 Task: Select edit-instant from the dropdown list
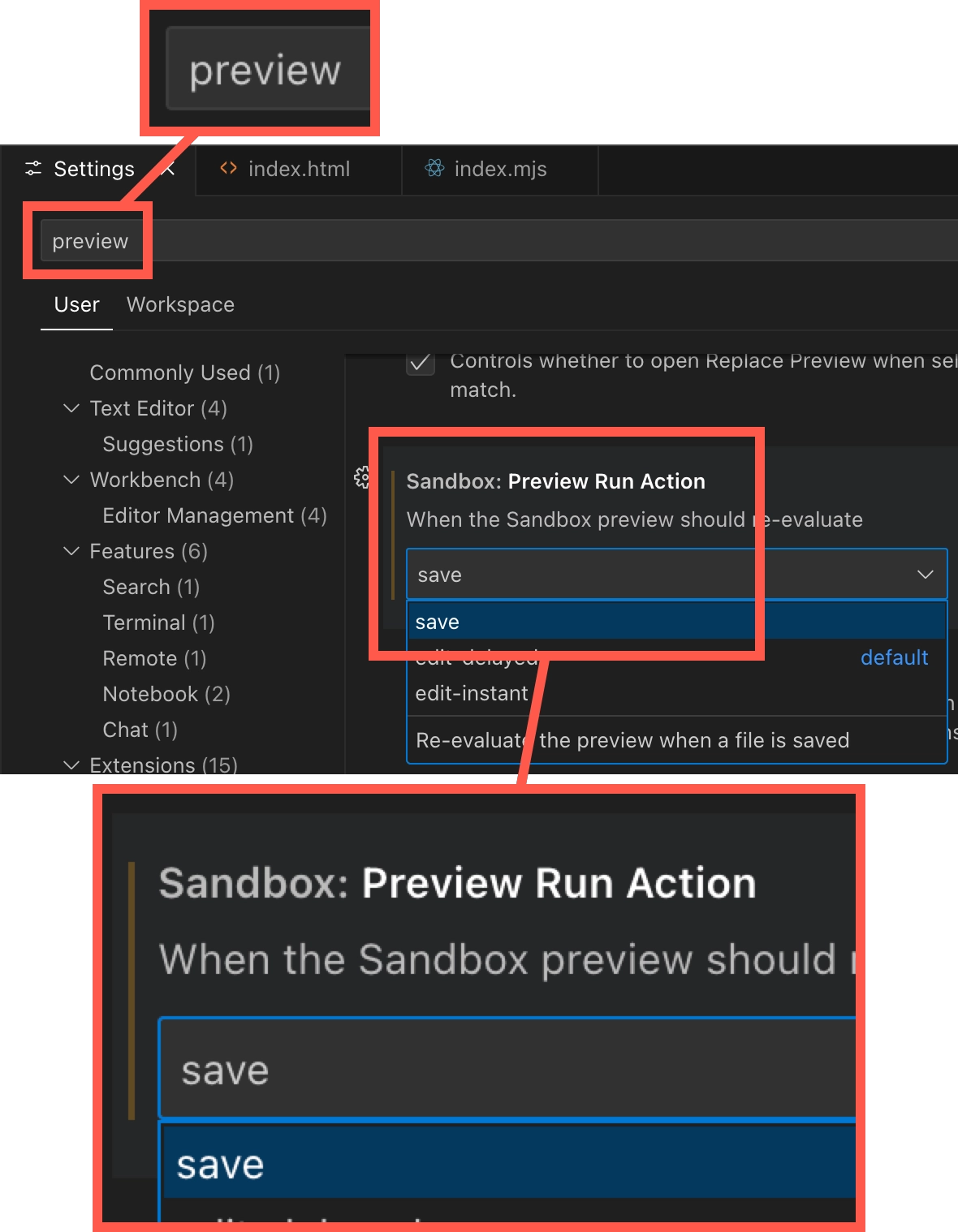click(x=473, y=693)
